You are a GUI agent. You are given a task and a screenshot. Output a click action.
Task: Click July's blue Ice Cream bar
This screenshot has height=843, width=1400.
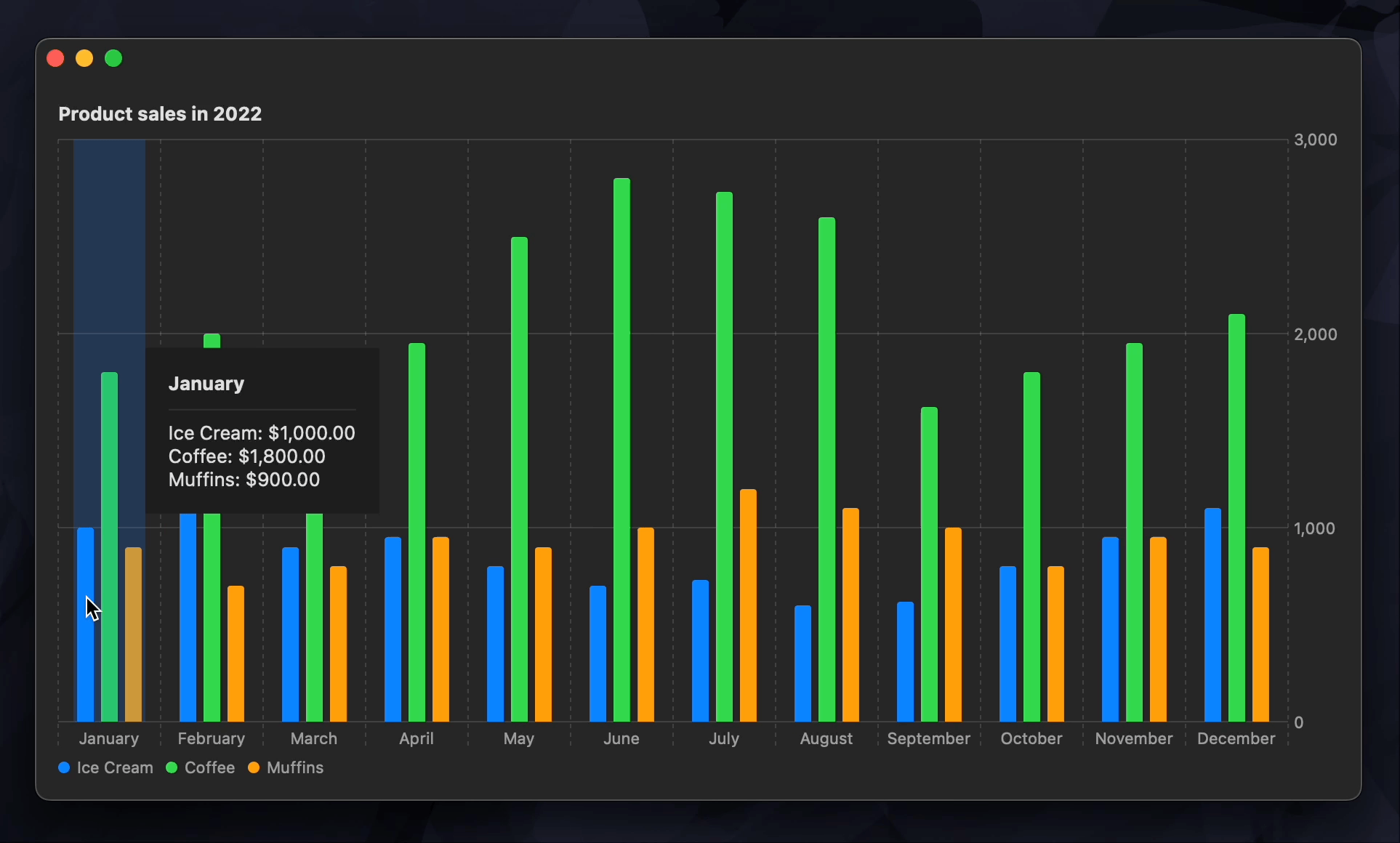pyautogui.click(x=701, y=651)
